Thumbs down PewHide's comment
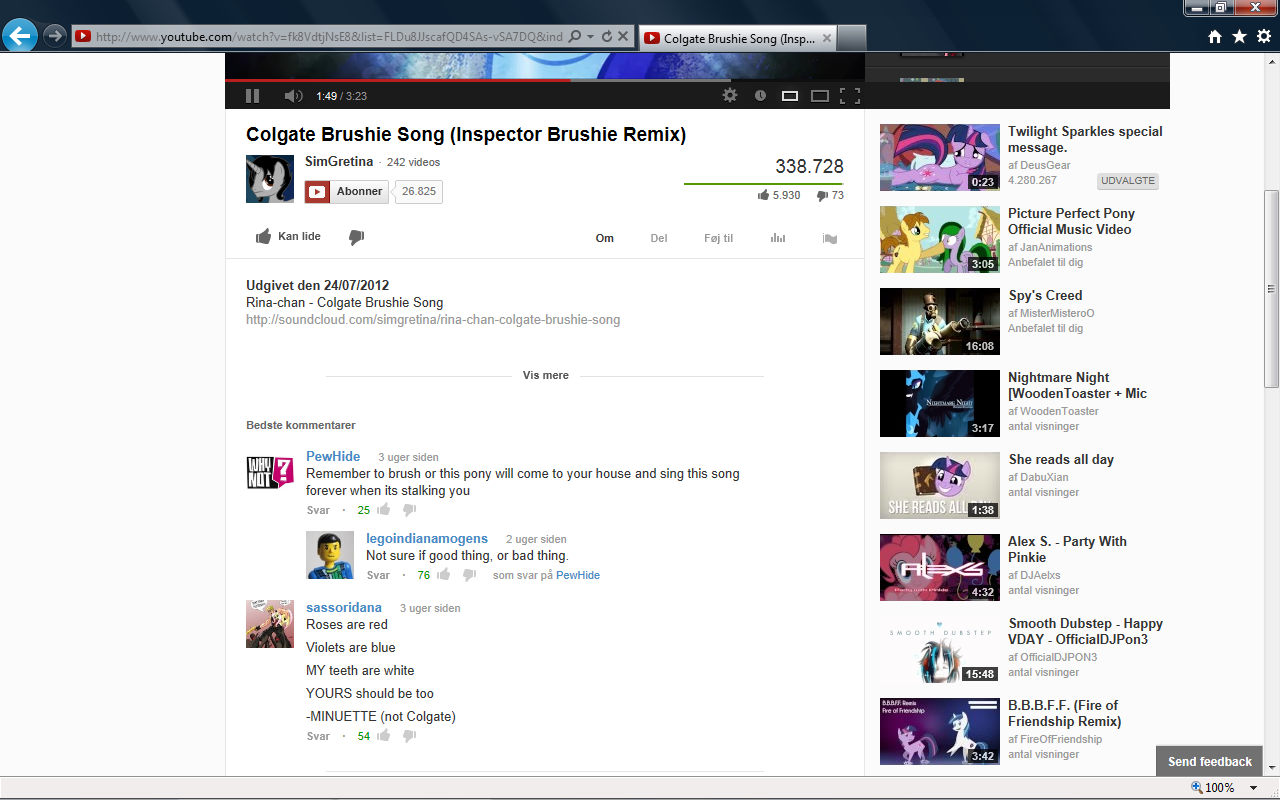1280x800 pixels. tap(409, 510)
